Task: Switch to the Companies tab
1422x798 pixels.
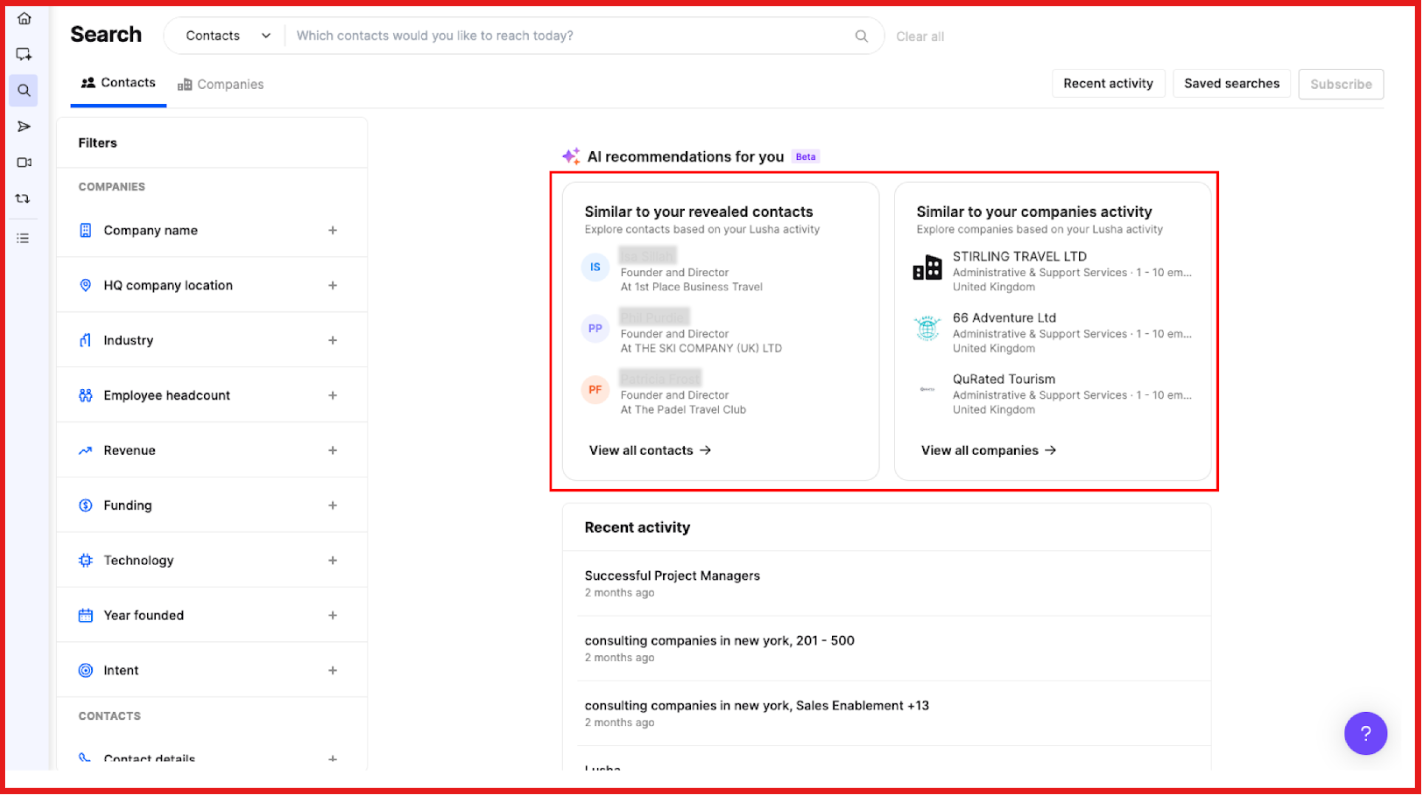Action: point(221,84)
